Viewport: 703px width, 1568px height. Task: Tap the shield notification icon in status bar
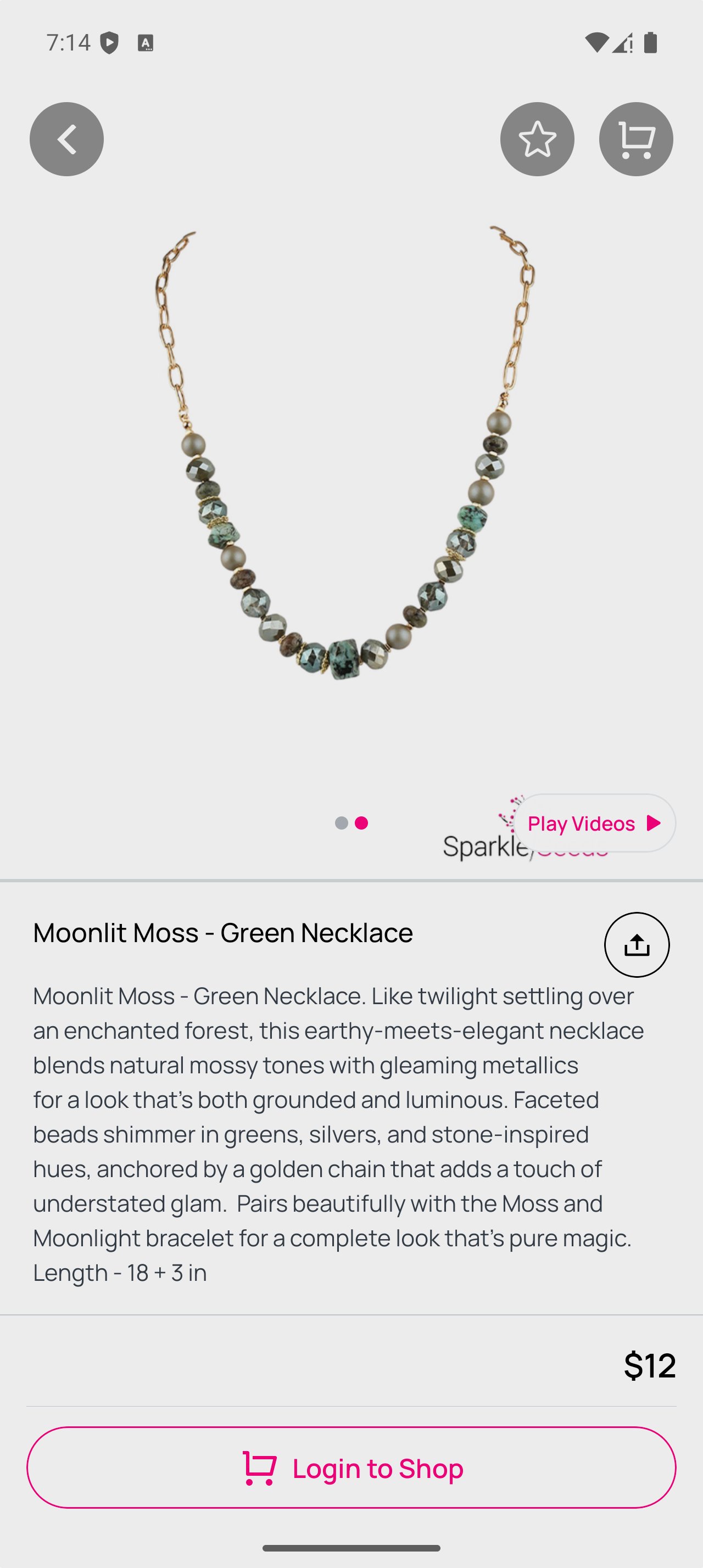click(x=109, y=43)
